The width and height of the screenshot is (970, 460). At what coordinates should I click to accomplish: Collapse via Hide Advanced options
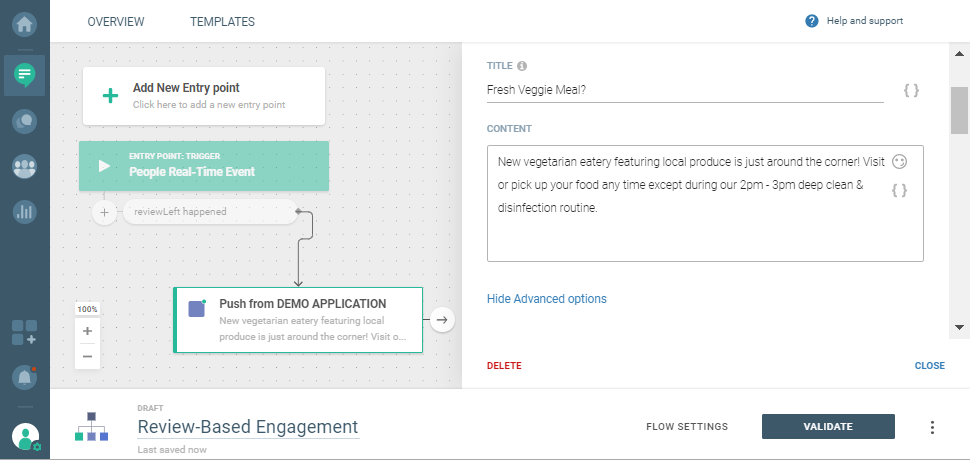(546, 299)
